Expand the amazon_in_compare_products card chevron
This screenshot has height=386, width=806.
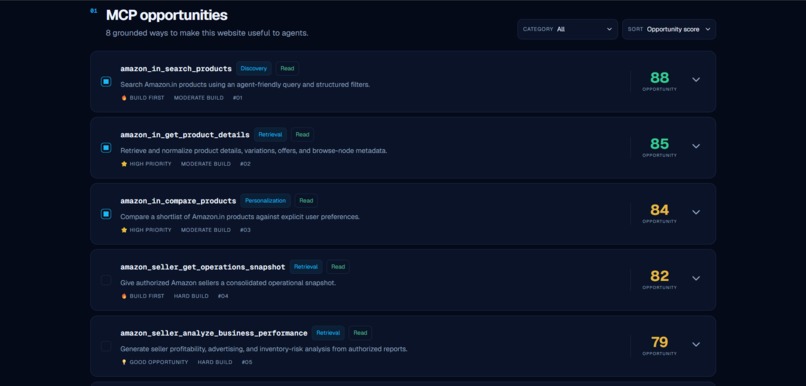click(x=696, y=212)
